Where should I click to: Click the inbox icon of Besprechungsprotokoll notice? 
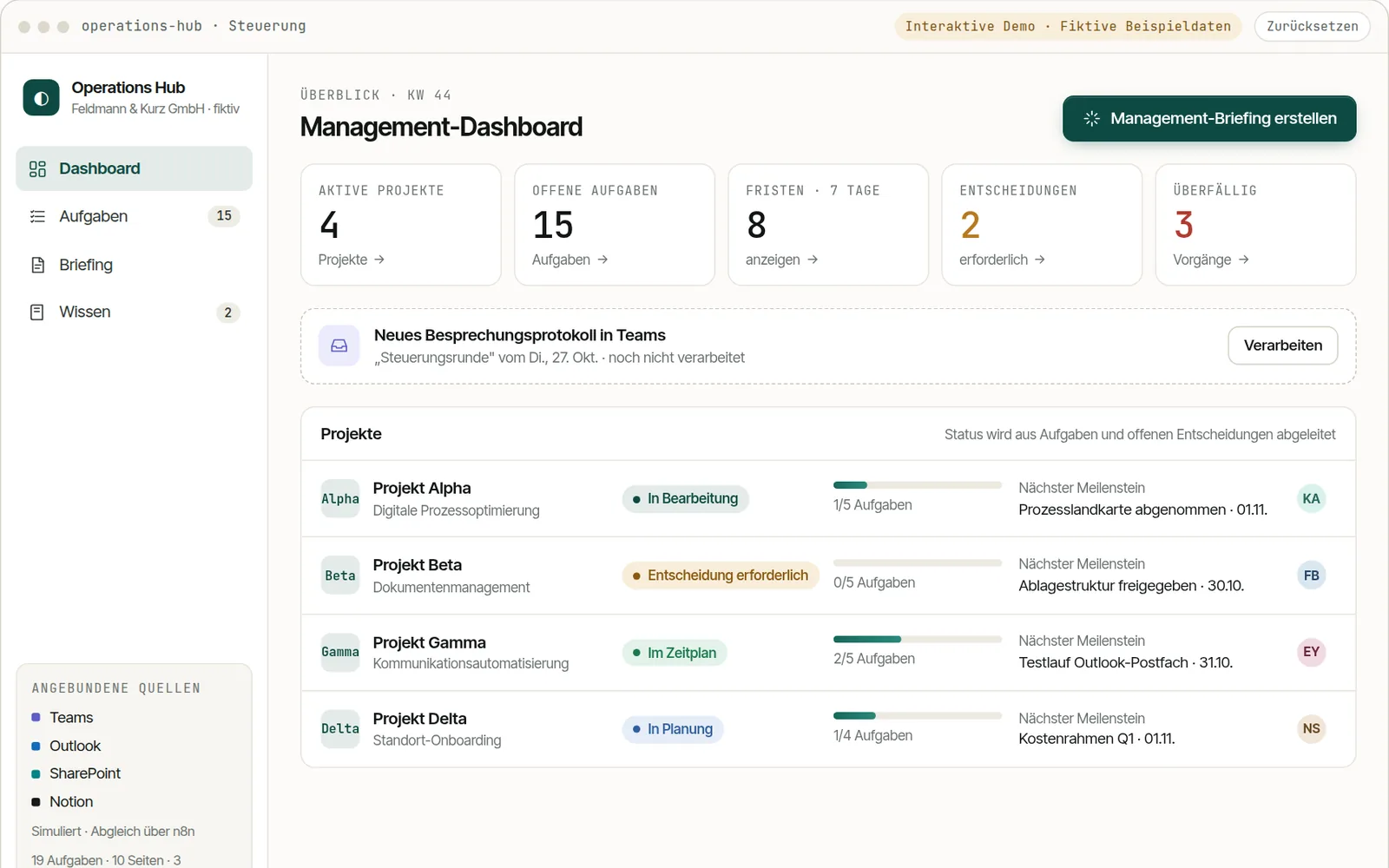point(339,345)
